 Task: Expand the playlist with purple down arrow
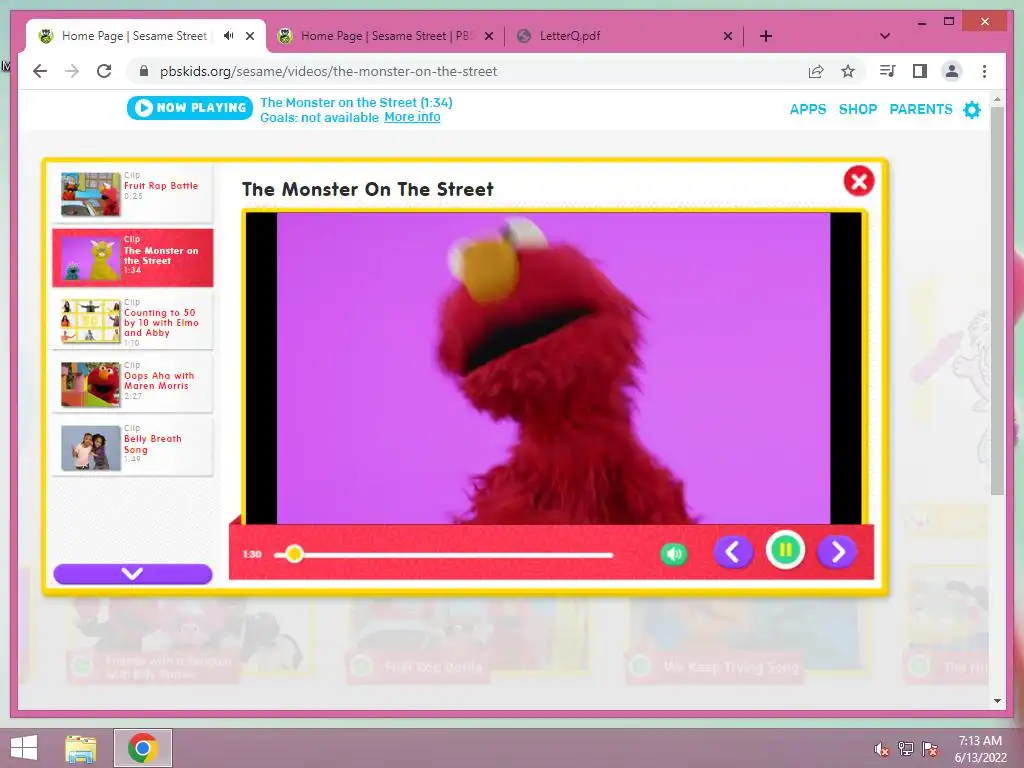[133, 574]
